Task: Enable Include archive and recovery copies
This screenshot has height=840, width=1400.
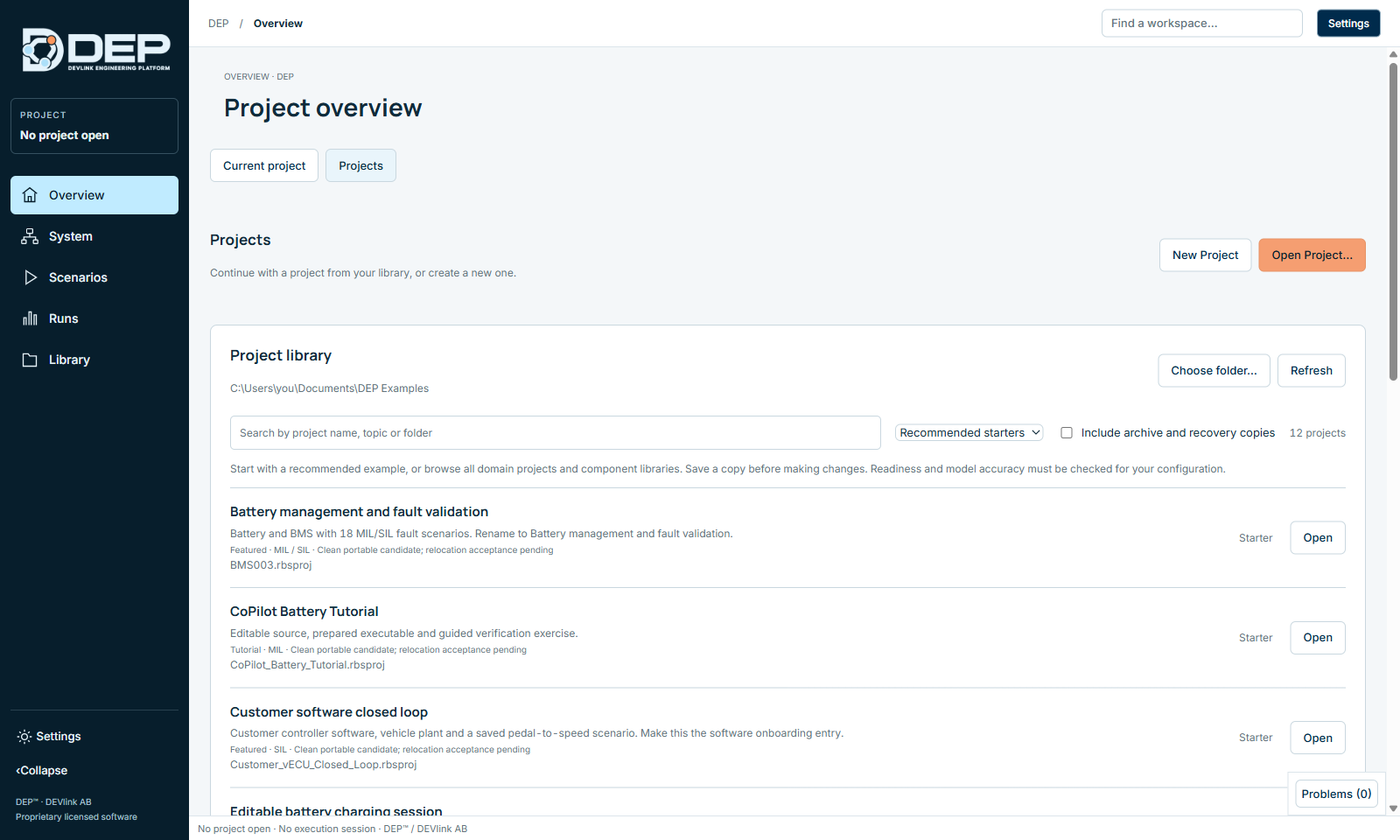Action: pyautogui.click(x=1067, y=432)
